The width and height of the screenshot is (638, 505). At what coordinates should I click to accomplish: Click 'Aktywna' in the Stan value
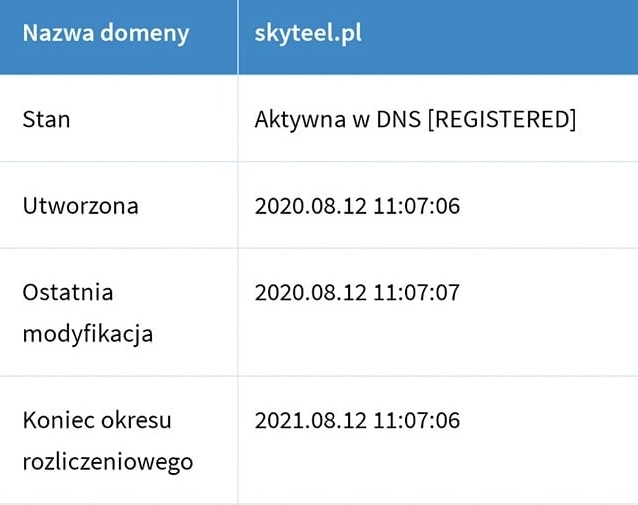300,120
